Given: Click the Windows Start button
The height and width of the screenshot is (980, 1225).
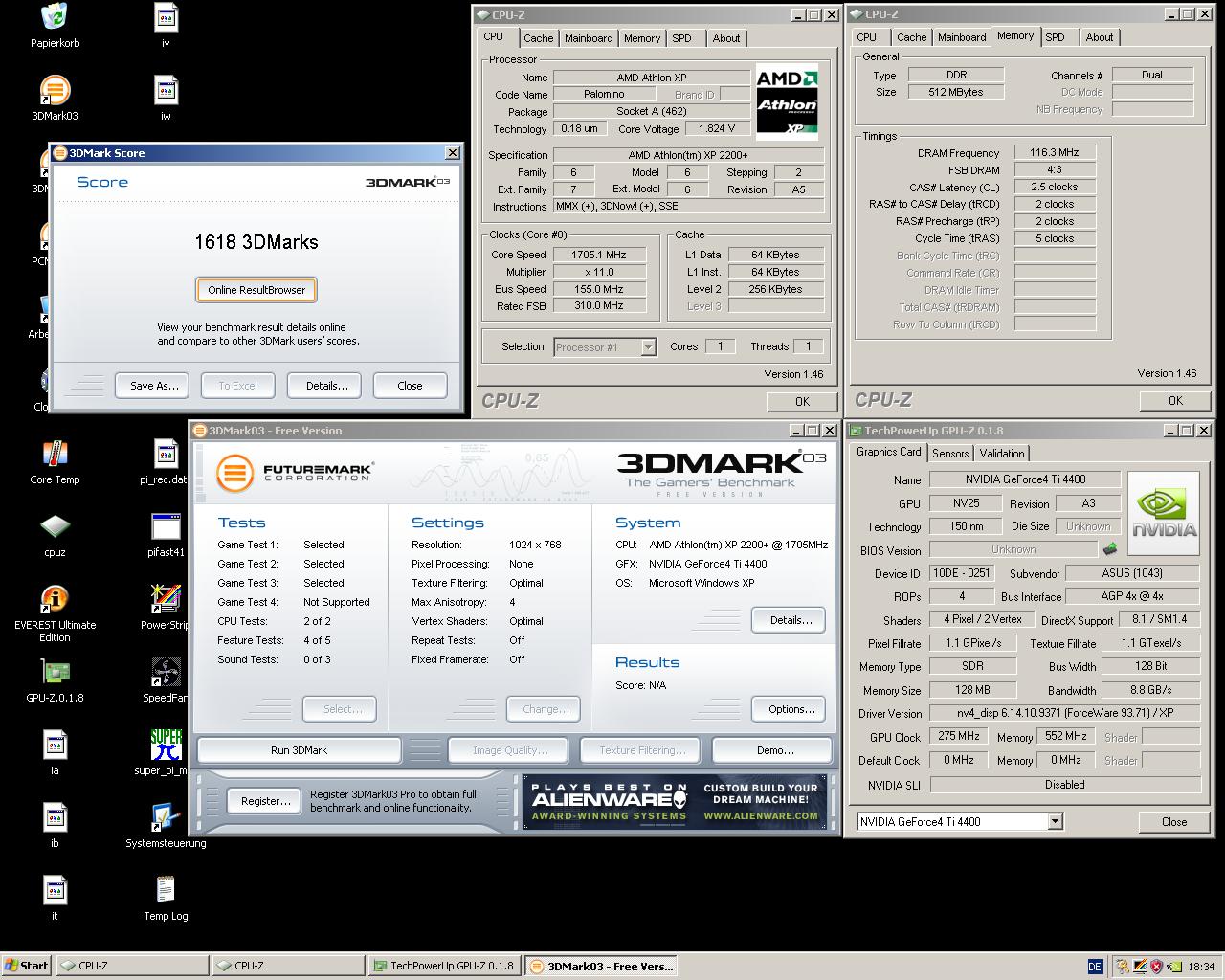Looking at the screenshot, I should pos(27,966).
